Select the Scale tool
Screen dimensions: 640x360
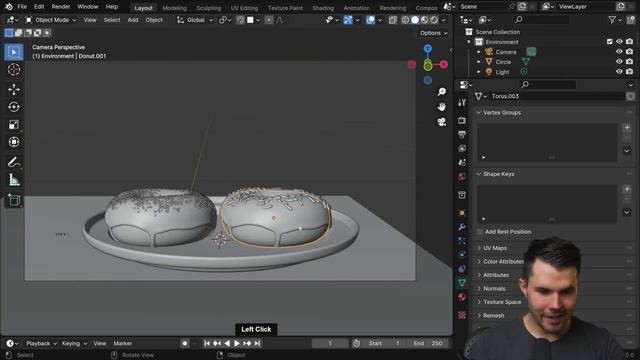(x=14, y=124)
